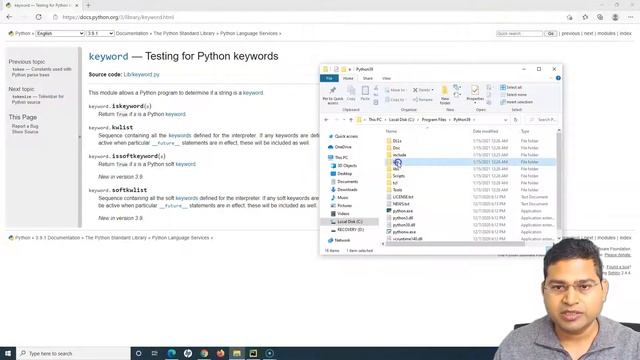Click the keywords link under kwlist
640x360 pixels.
(180, 135)
